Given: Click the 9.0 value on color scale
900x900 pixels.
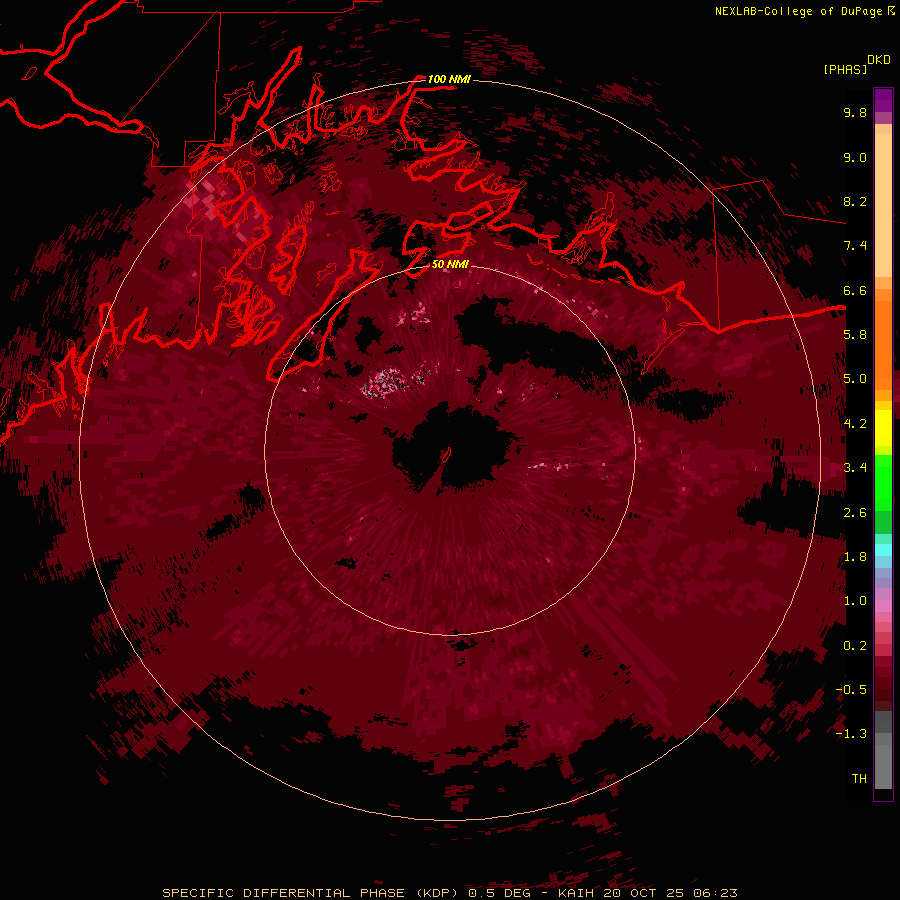Looking at the screenshot, I should coord(855,158).
